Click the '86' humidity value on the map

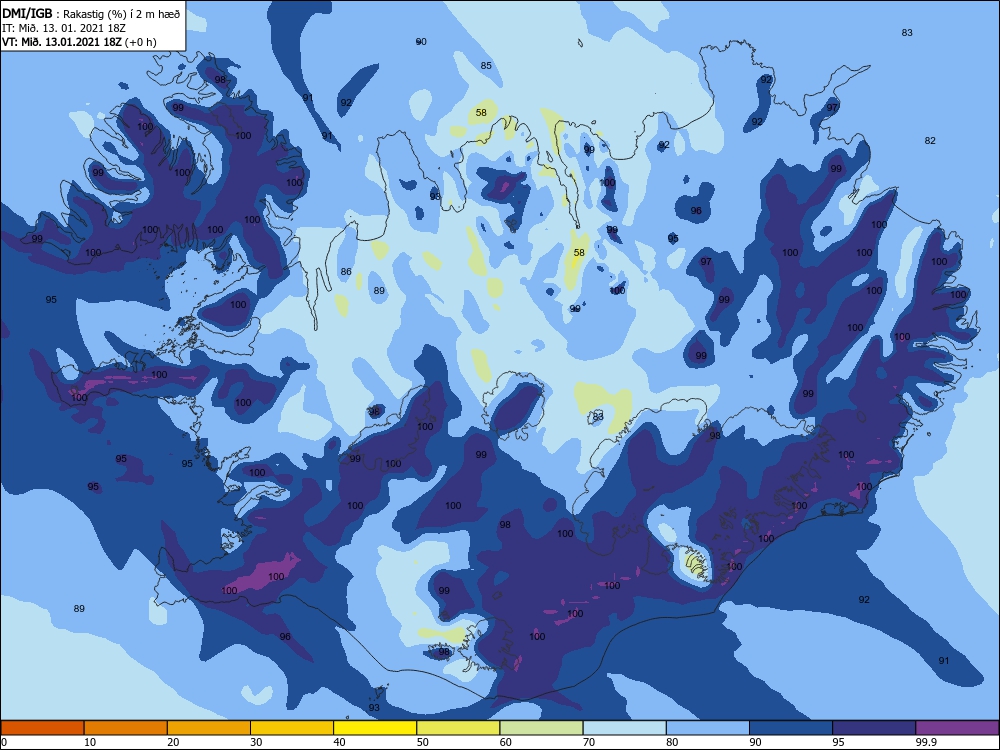pos(346,272)
